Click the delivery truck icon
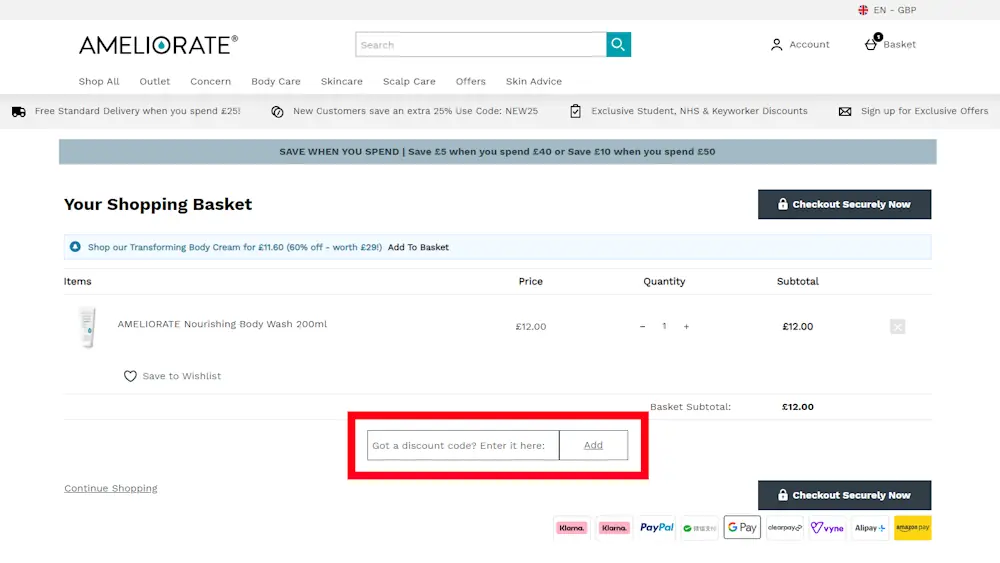1000x563 pixels. (19, 112)
